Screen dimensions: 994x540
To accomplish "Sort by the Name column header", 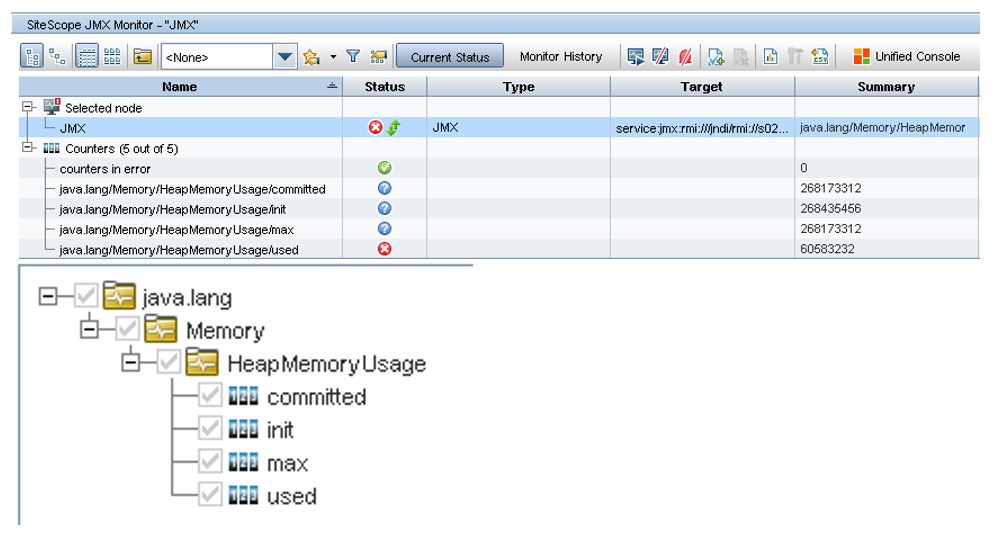I will (180, 87).
